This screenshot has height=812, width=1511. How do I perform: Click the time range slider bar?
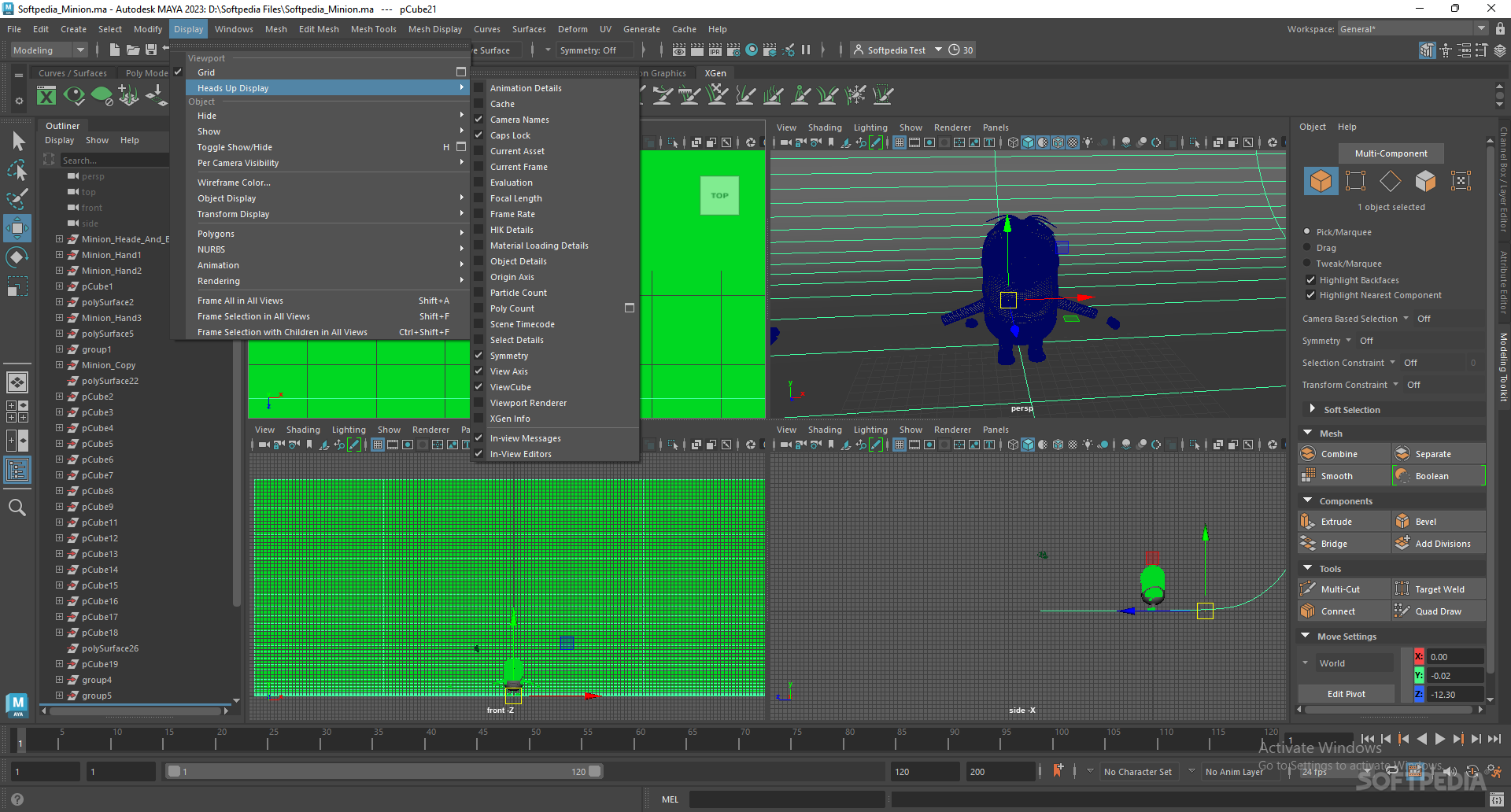(x=384, y=772)
